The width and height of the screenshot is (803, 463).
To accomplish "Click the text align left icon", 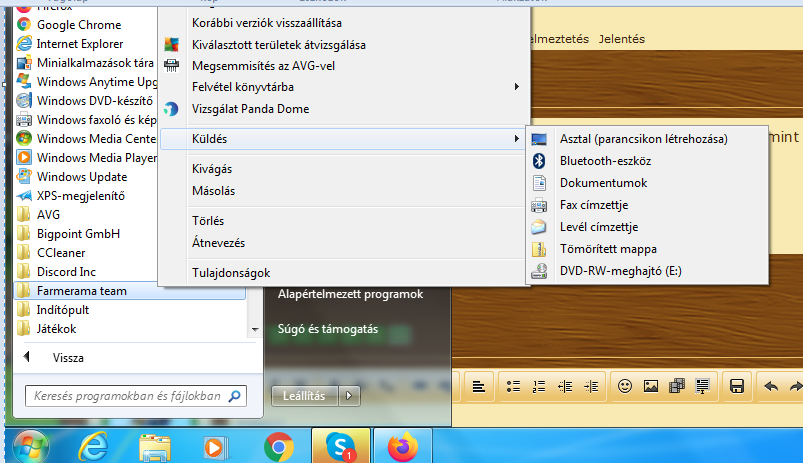I will click(x=479, y=386).
